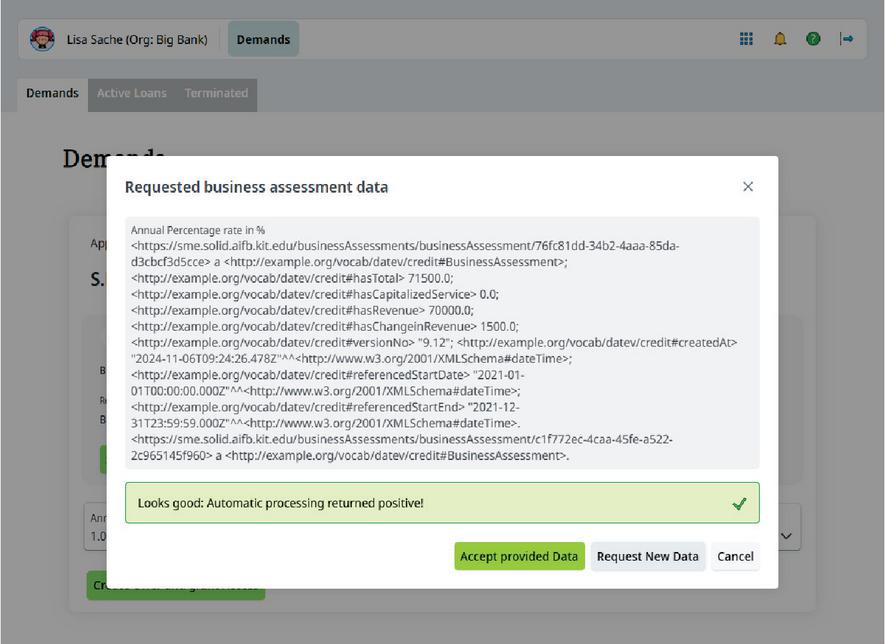This screenshot has width=885, height=644.
Task: Click the 'Requested business assessment data' dialog title
Action: point(256,187)
